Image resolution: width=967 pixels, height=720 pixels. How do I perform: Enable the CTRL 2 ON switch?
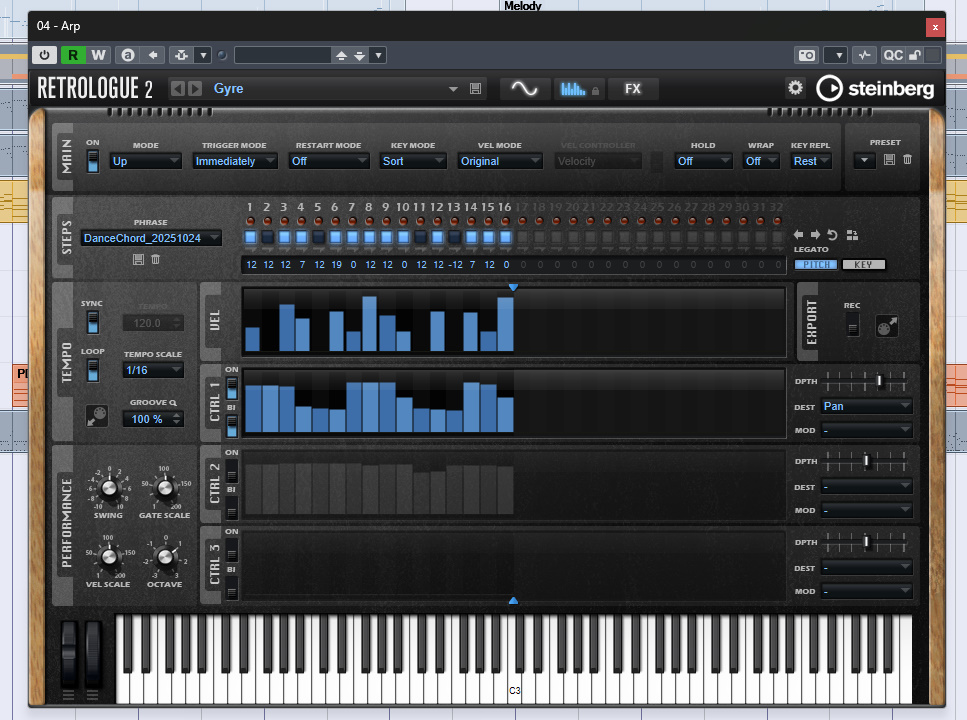(x=232, y=469)
